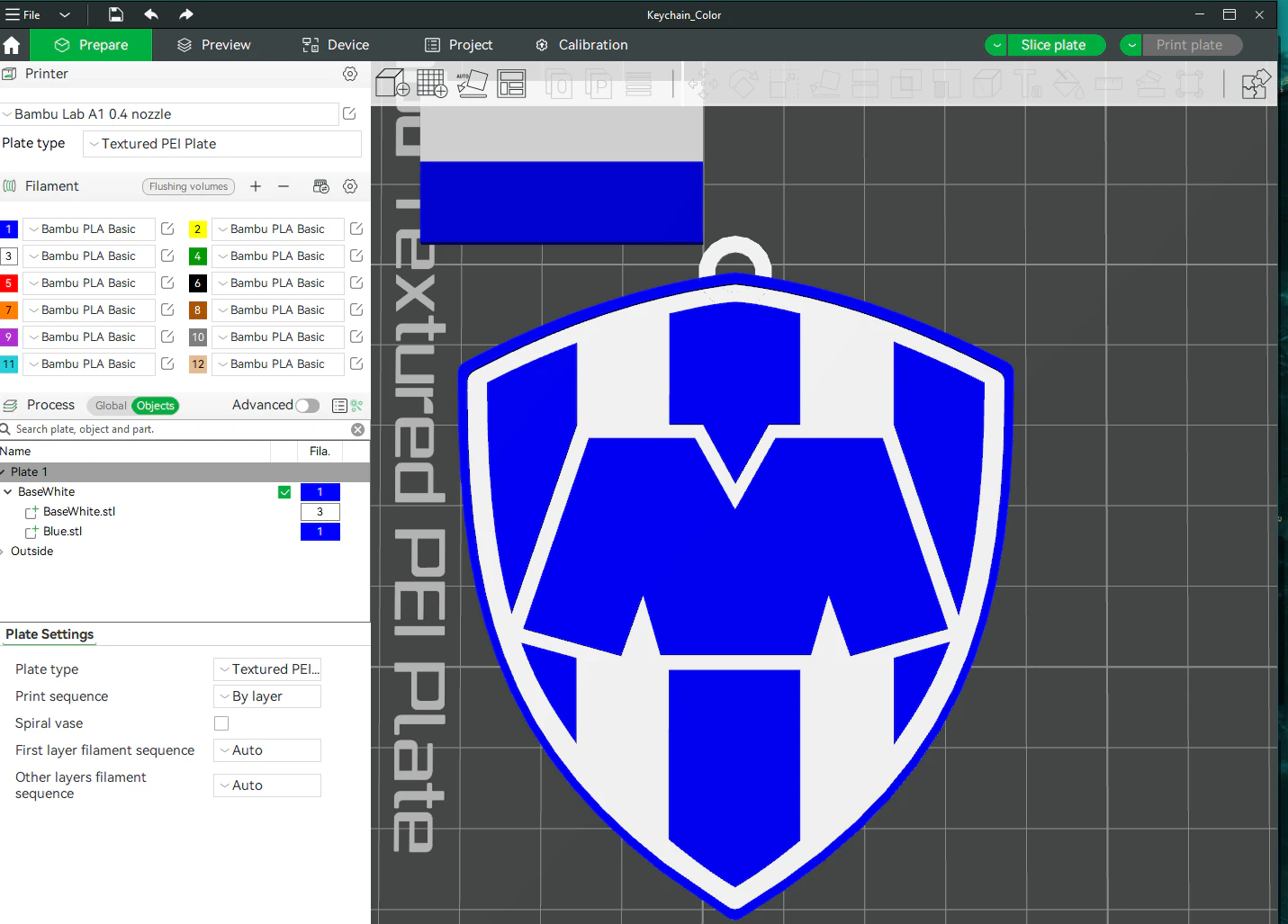The height and width of the screenshot is (924, 1288).
Task: Select the Assemble tool in toolbar
Action: (1149, 85)
